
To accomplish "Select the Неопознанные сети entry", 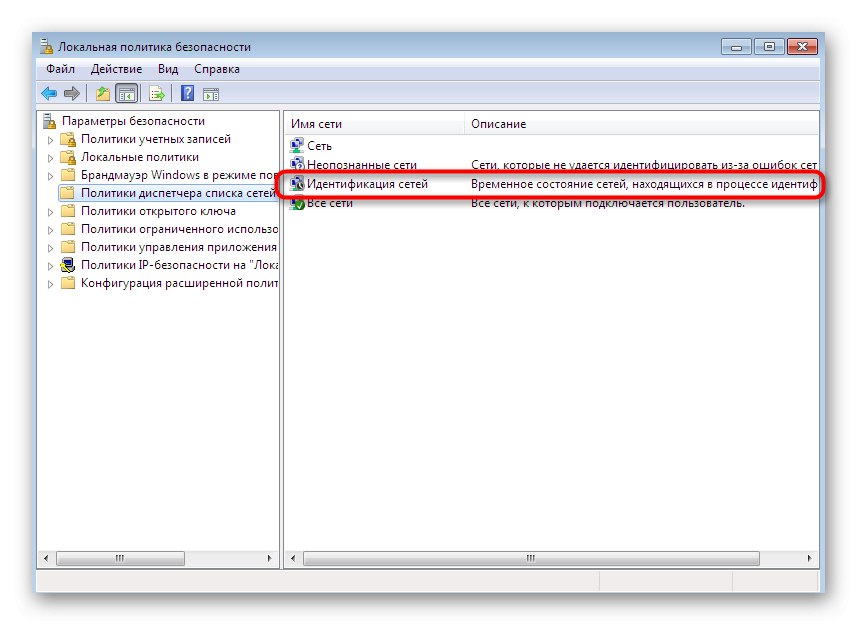I will 362,164.
